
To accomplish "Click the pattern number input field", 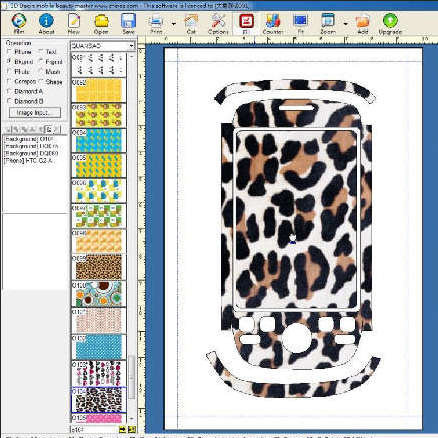I will [94, 429].
